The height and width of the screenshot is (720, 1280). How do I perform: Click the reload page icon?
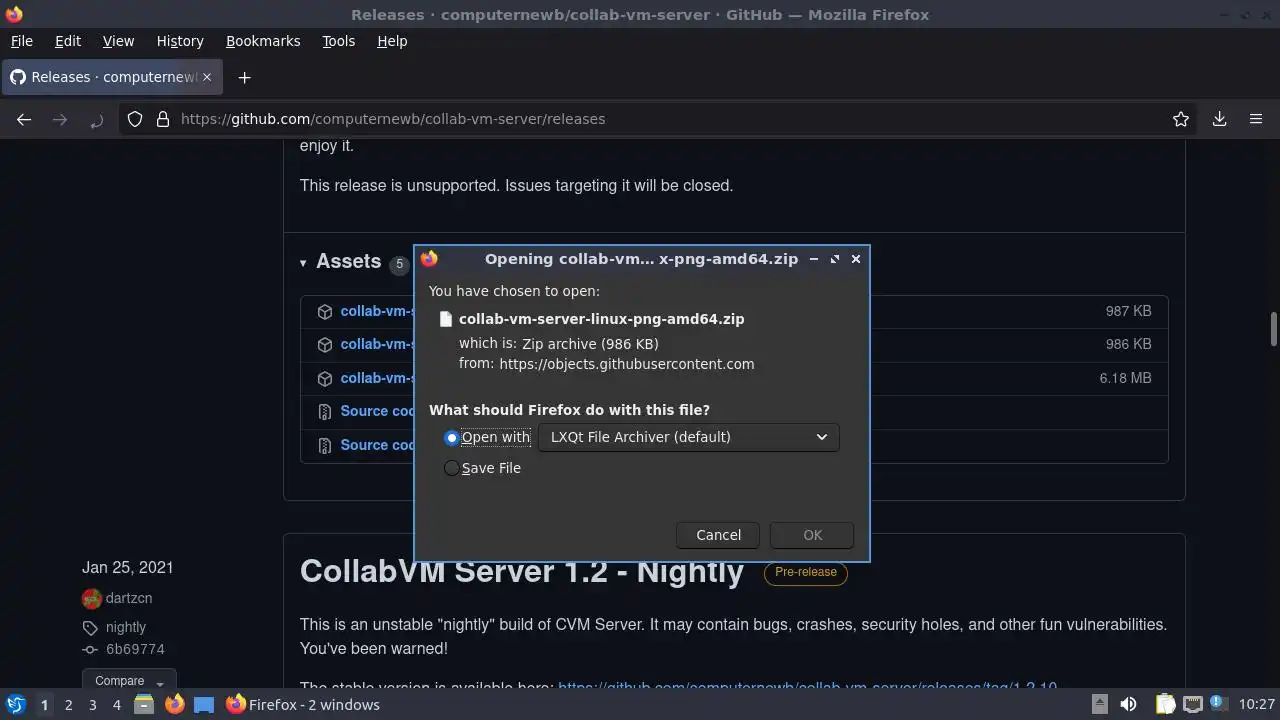96,119
